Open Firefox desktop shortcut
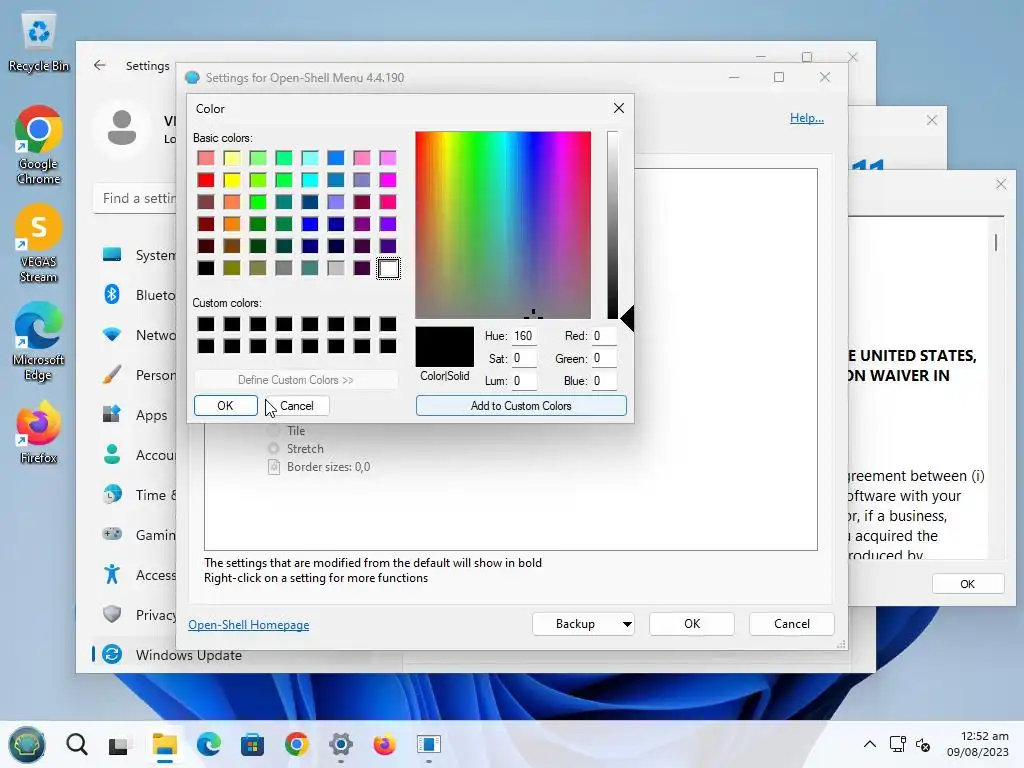This screenshot has width=1024, height=768. point(39,432)
